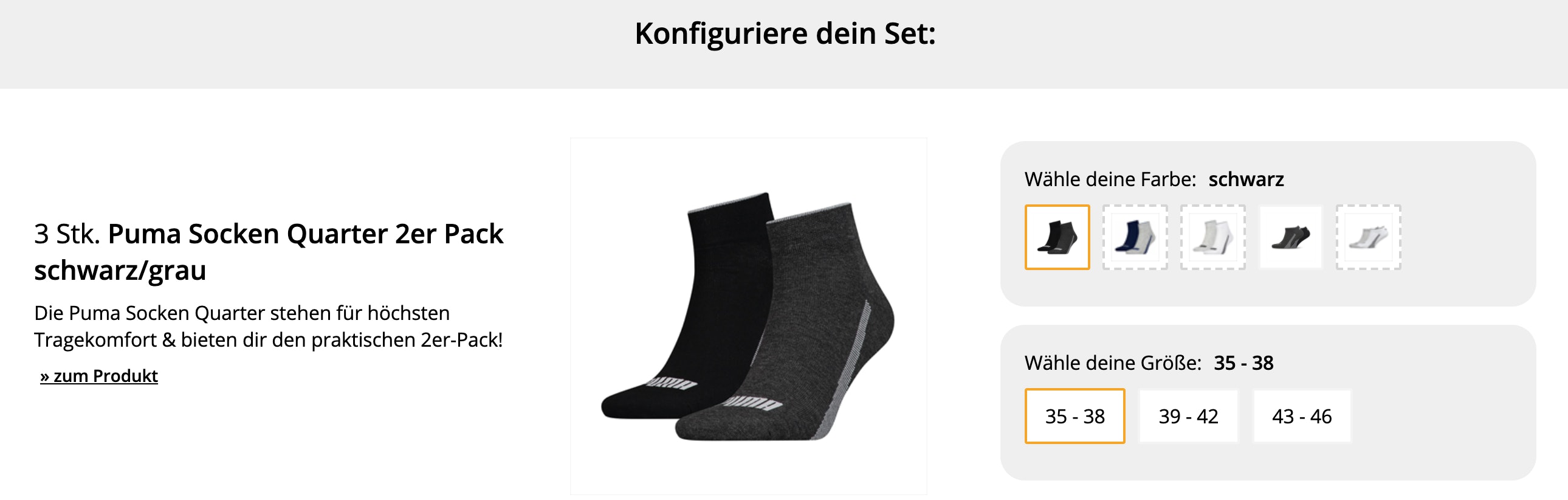Open the '» zum Produkt' link
Viewport: 1568px width, 500px height.
[99, 376]
